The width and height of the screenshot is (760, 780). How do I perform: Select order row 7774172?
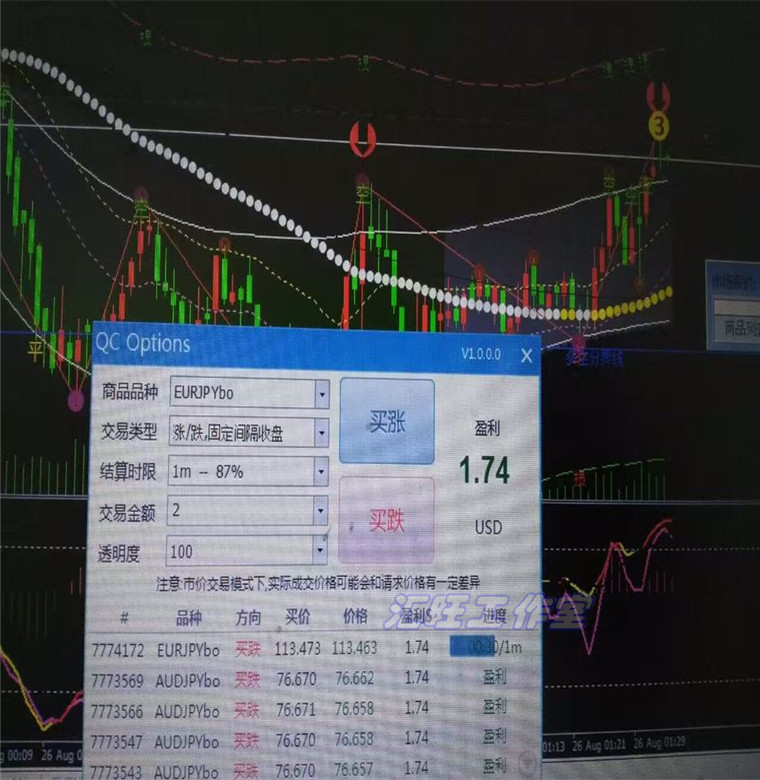(x=312, y=648)
